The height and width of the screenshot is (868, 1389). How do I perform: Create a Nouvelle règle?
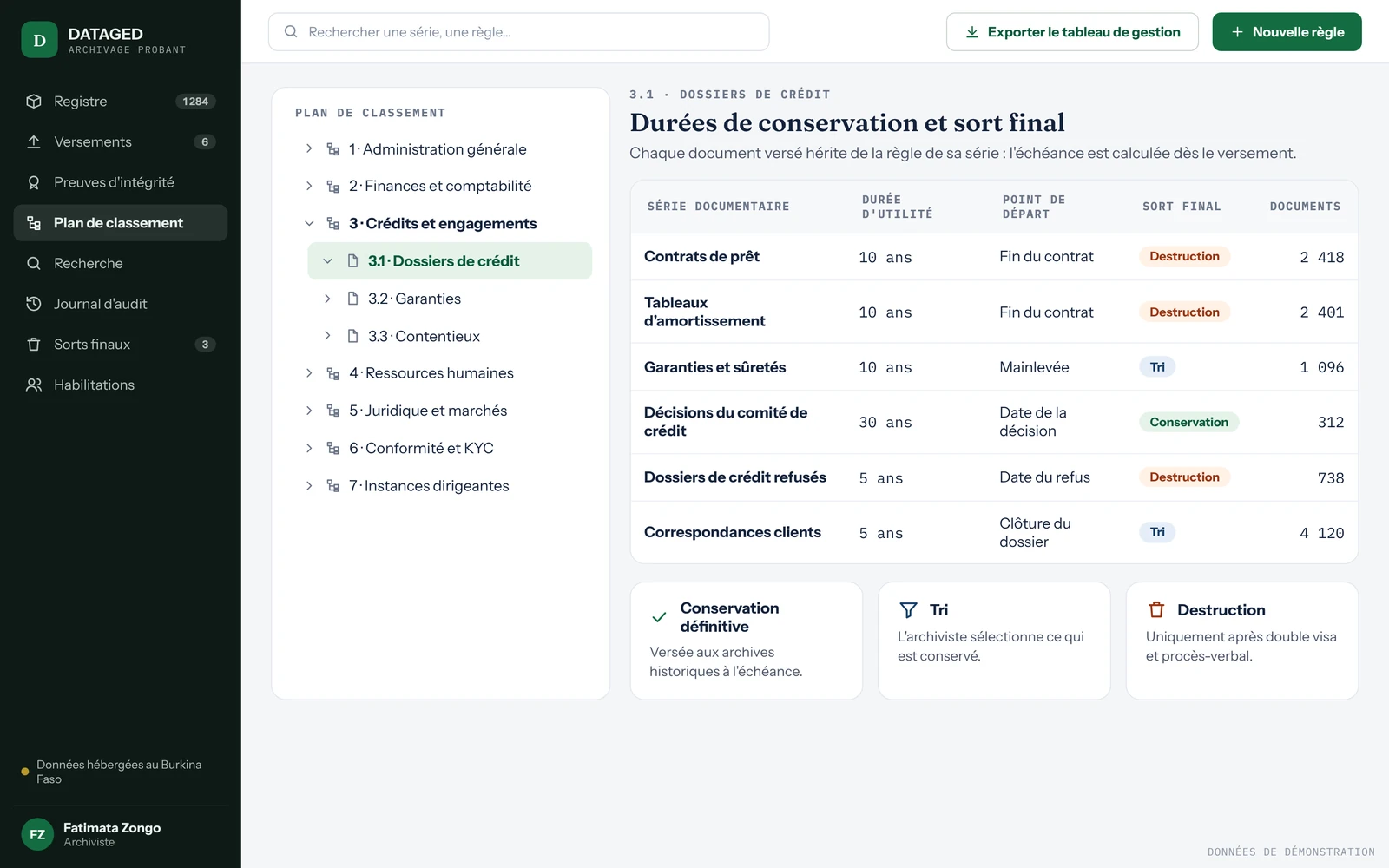pos(1287,32)
